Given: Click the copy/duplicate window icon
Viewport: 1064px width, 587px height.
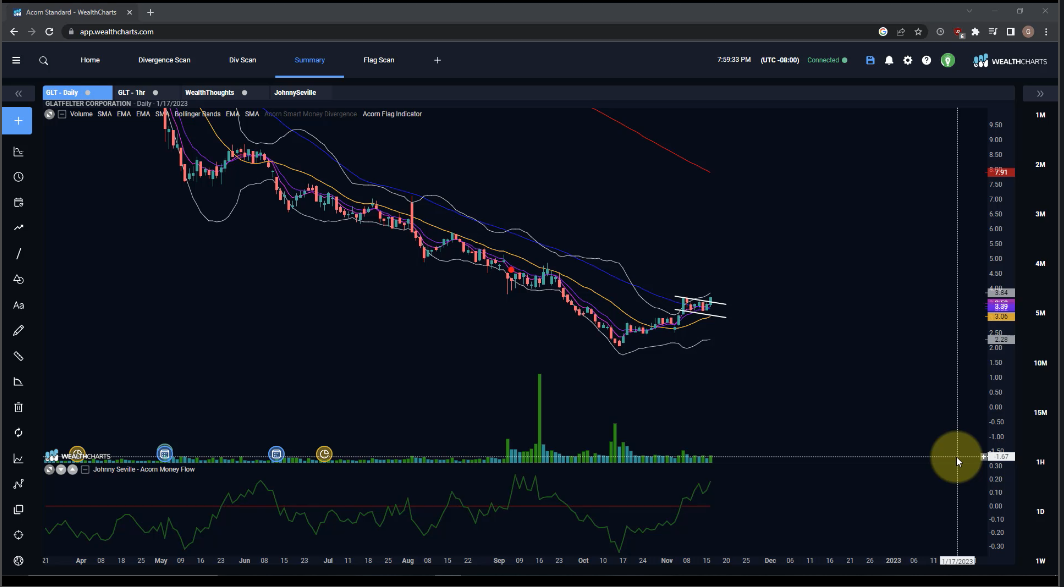Looking at the screenshot, I should click(x=18, y=510).
